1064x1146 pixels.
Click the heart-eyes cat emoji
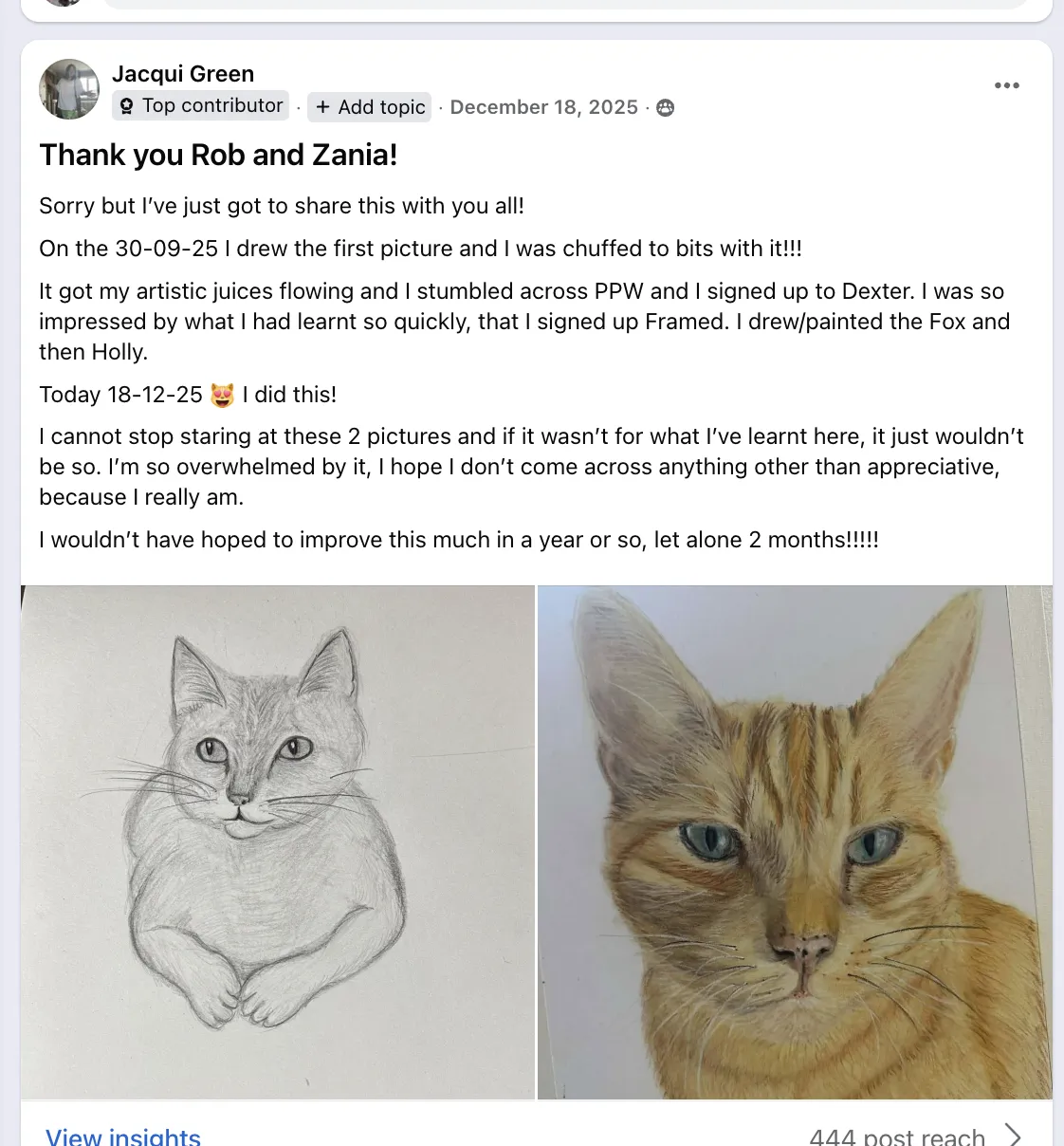(x=223, y=395)
